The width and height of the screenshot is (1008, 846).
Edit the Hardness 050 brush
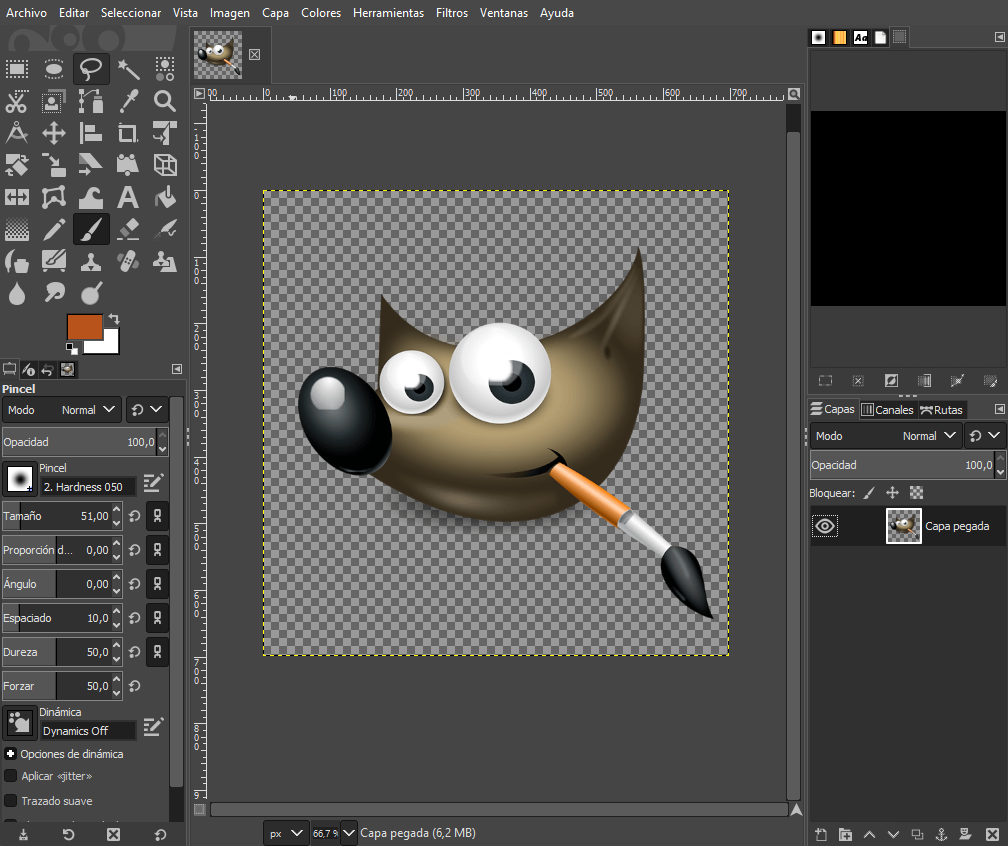153,482
